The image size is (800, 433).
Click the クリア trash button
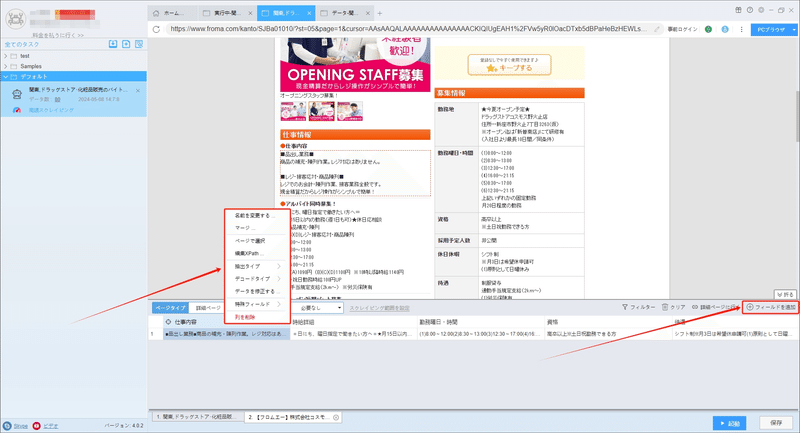click(673, 307)
